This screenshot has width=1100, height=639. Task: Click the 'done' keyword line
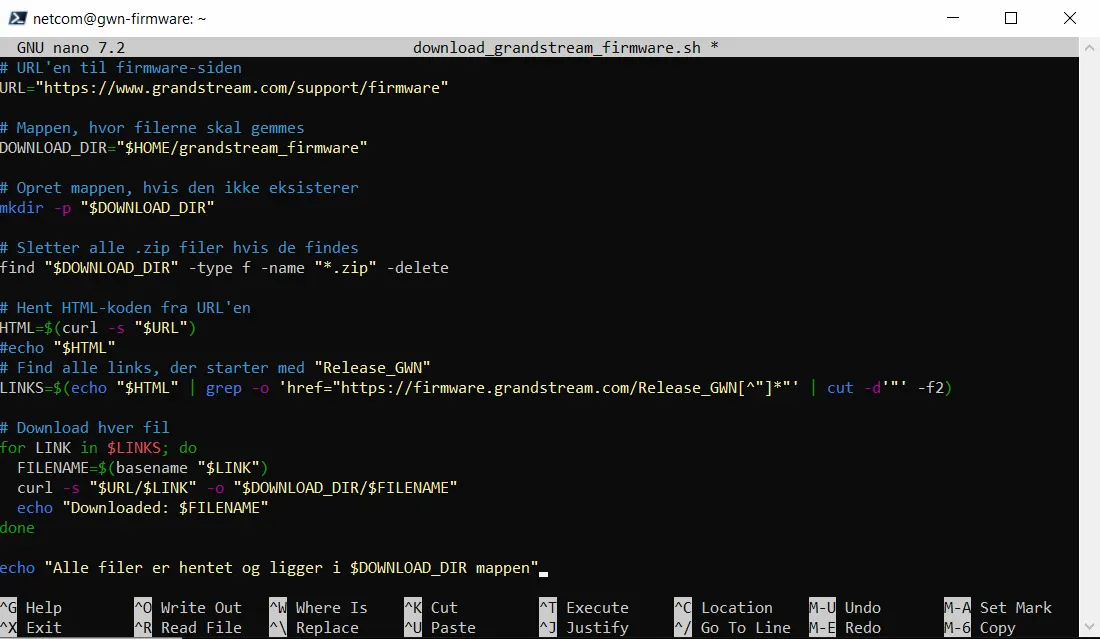(18, 527)
